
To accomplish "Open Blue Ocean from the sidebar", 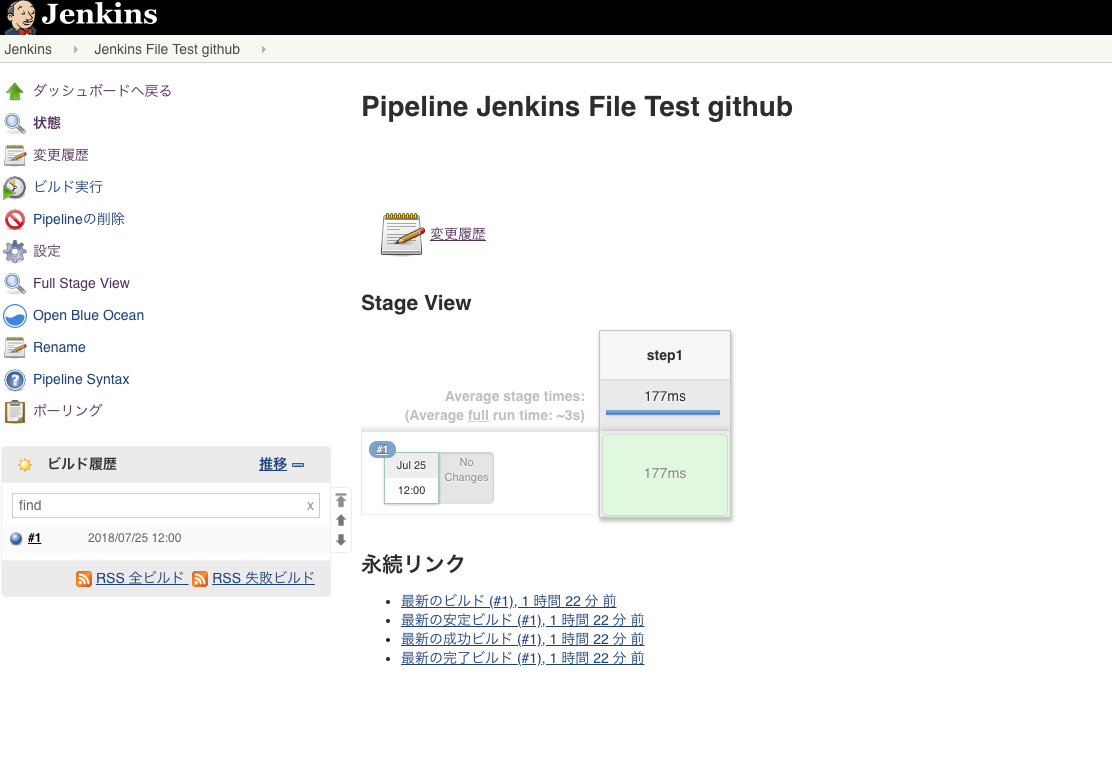I will pyautogui.click(x=88, y=315).
